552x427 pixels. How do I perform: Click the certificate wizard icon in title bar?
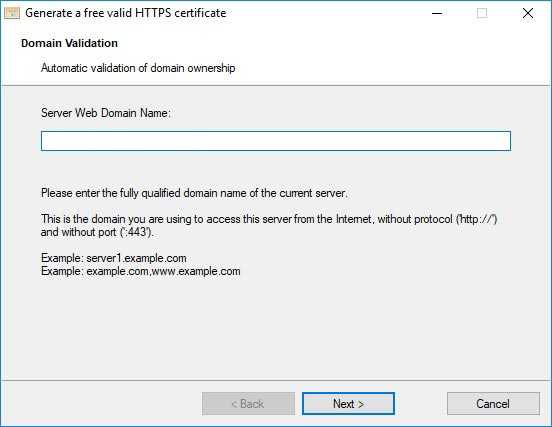12,13
